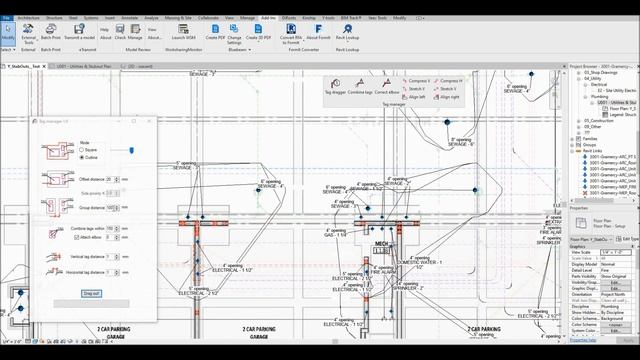Collapse the Revit Links tree node

pyautogui.click(x=573, y=151)
